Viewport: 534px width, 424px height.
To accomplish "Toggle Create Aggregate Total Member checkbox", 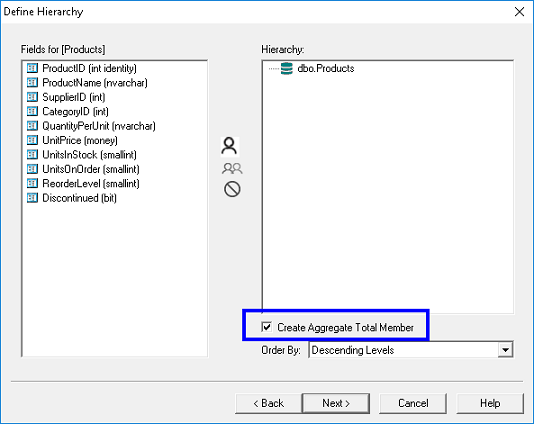I will tap(266, 327).
